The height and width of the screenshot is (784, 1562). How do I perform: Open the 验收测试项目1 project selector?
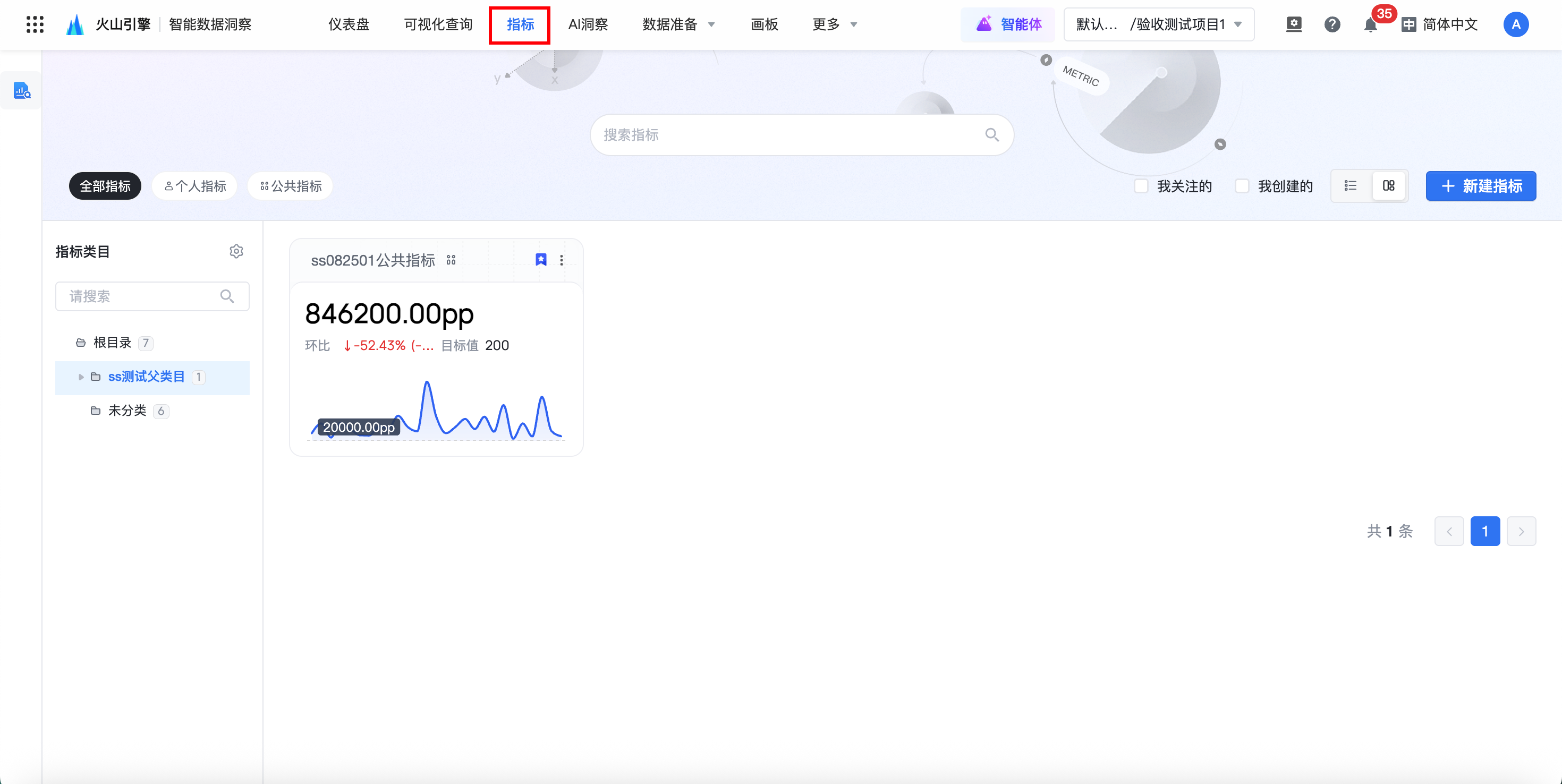click(x=1158, y=24)
